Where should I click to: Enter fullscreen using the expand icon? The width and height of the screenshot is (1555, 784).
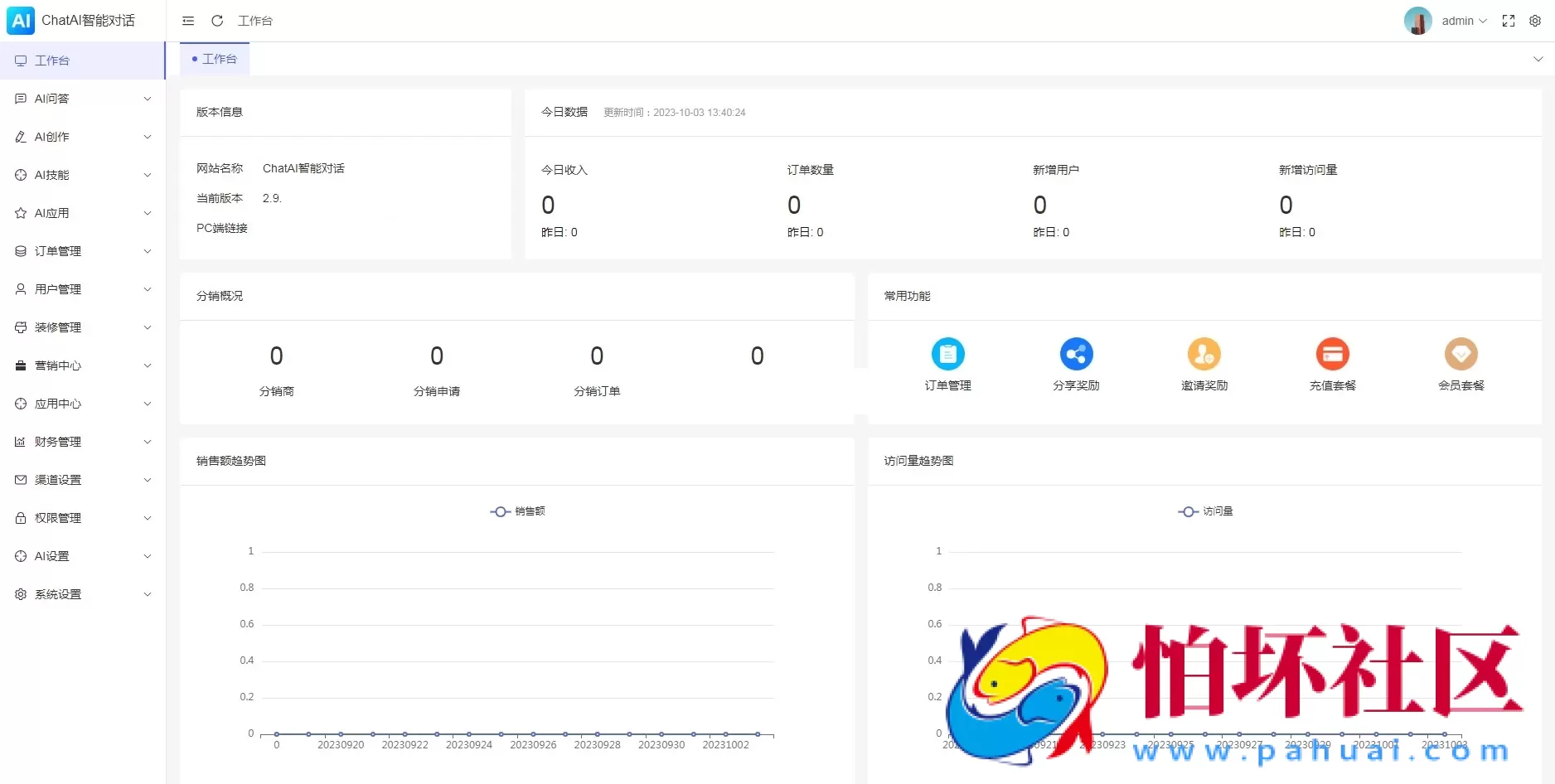click(x=1509, y=21)
